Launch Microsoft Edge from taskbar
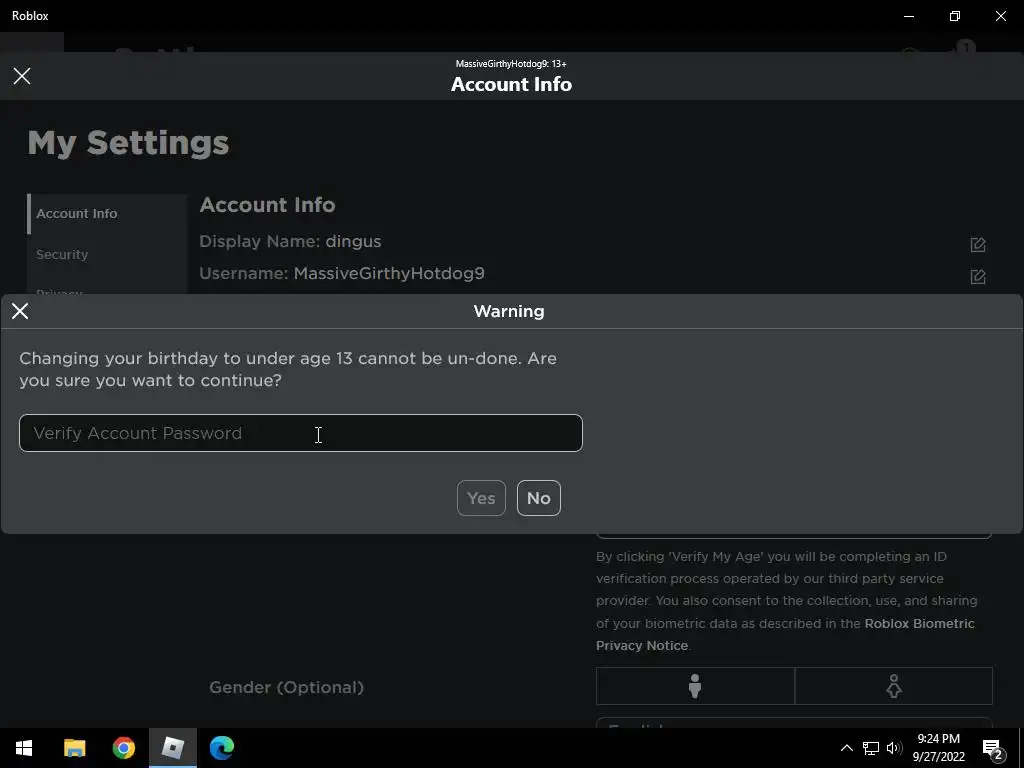The width and height of the screenshot is (1024, 768). tap(221, 748)
